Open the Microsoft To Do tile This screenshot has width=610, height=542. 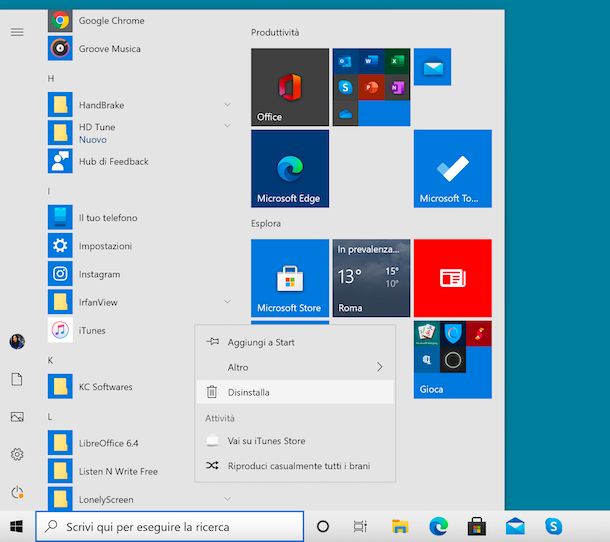click(x=453, y=168)
